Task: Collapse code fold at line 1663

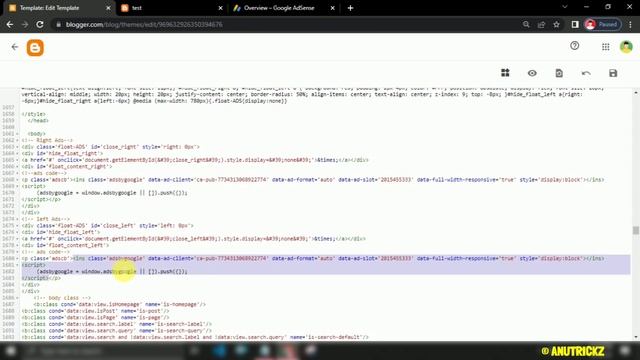Action: [18, 147]
